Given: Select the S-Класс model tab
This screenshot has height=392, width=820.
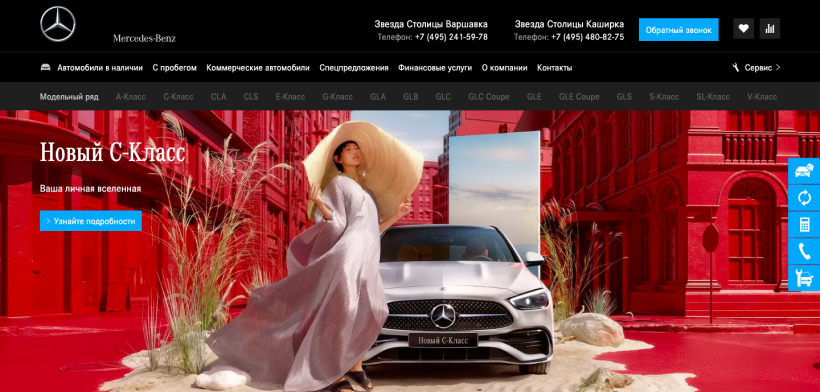Looking at the screenshot, I should 664,97.
